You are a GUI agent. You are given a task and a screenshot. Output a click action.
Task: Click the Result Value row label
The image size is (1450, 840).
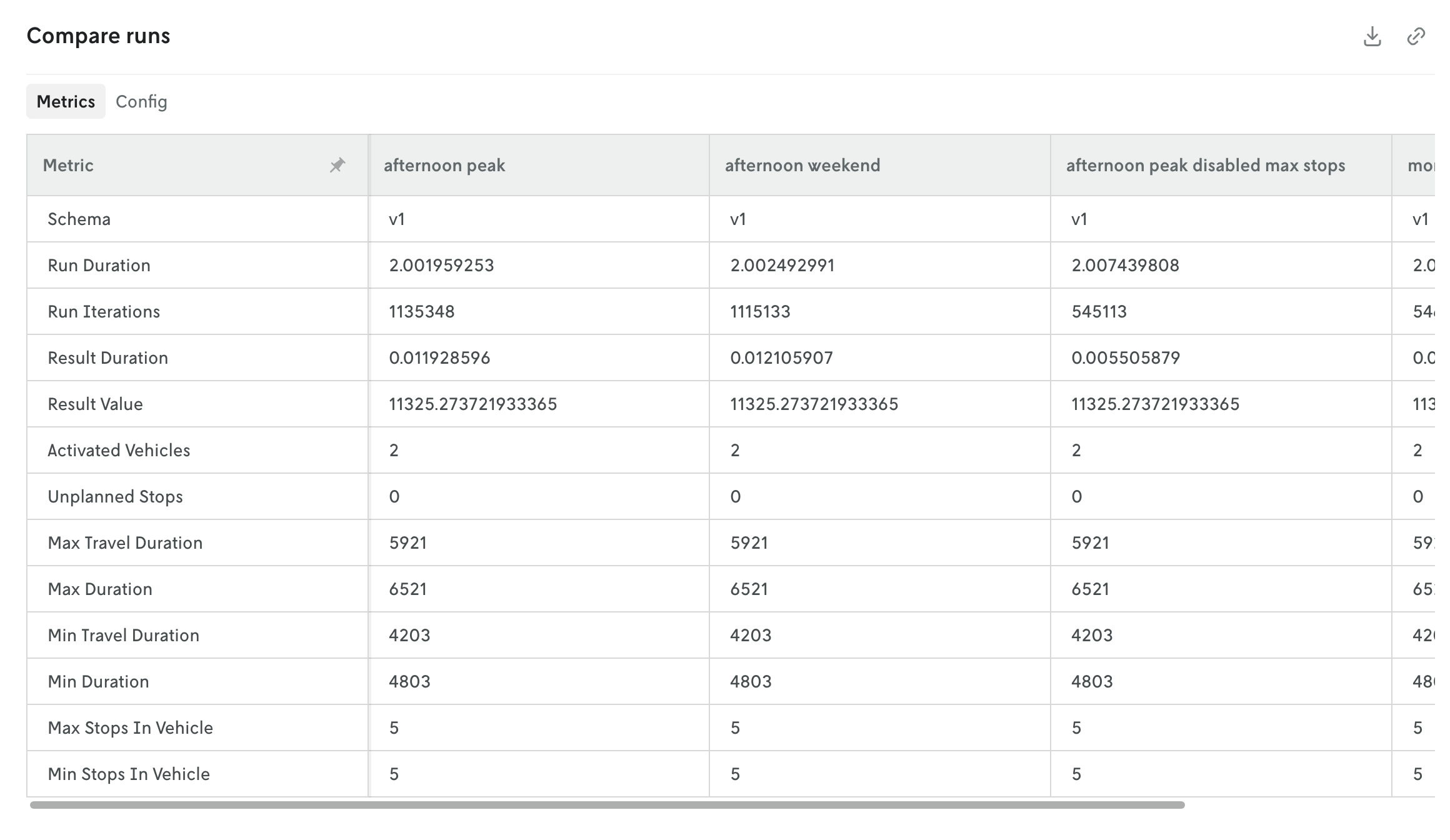coord(95,404)
